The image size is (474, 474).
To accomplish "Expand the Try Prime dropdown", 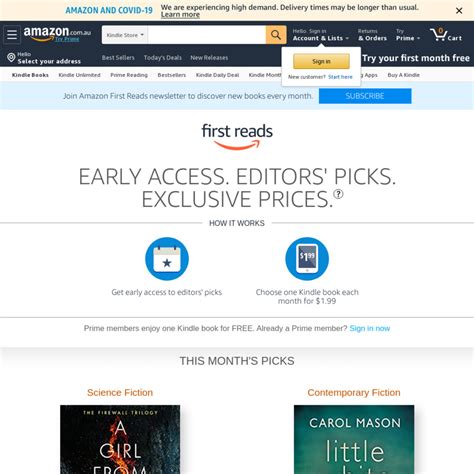I will click(x=408, y=35).
